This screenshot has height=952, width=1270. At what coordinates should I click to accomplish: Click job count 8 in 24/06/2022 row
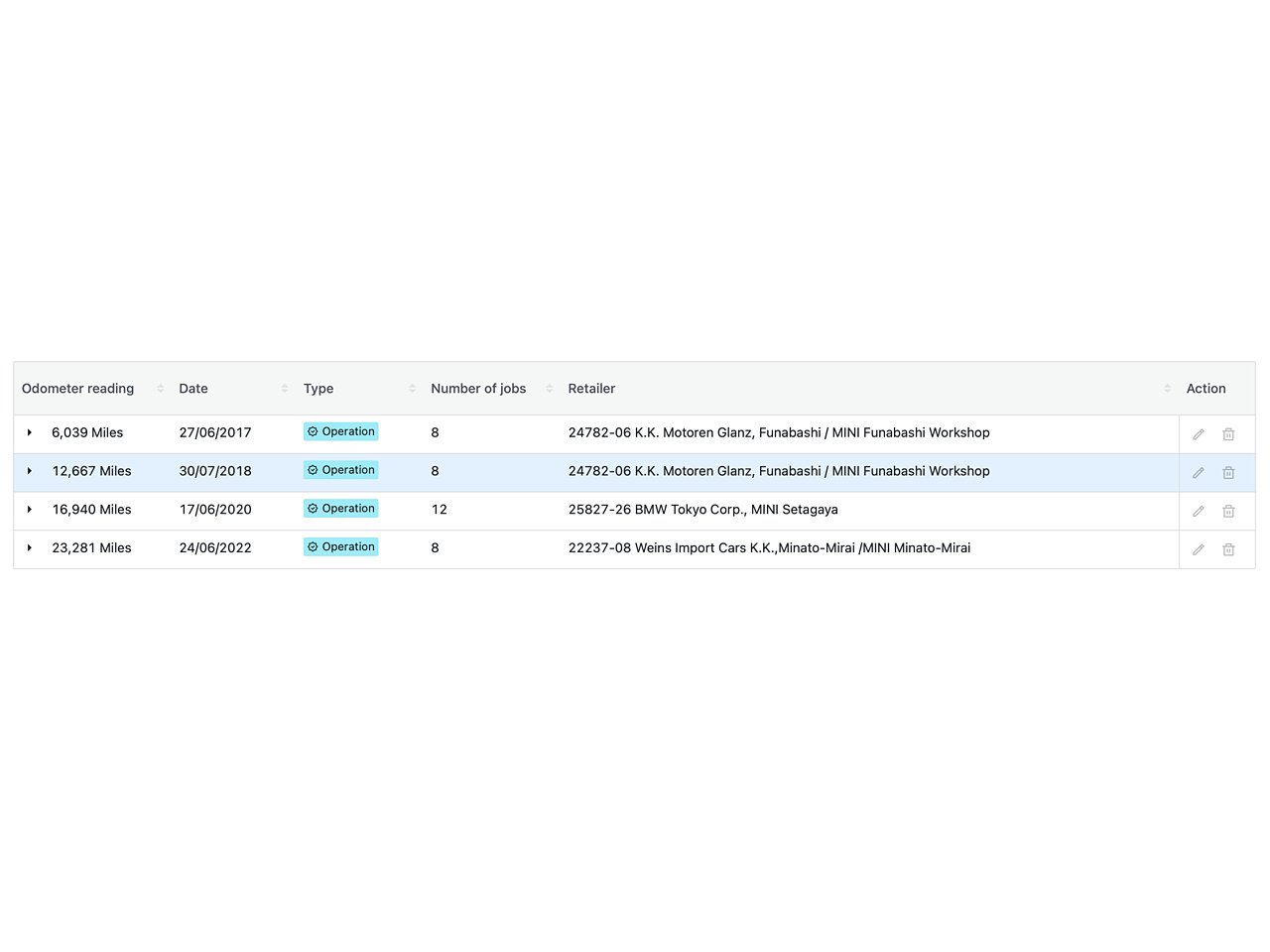click(435, 547)
